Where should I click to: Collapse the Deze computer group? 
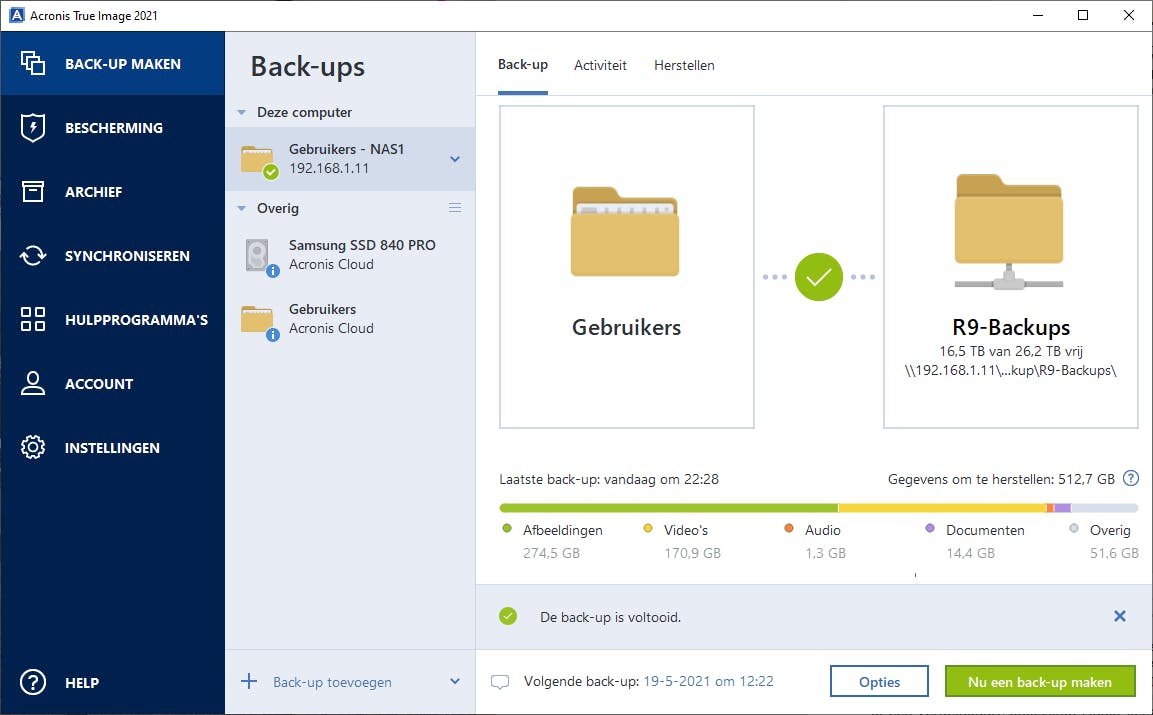240,112
